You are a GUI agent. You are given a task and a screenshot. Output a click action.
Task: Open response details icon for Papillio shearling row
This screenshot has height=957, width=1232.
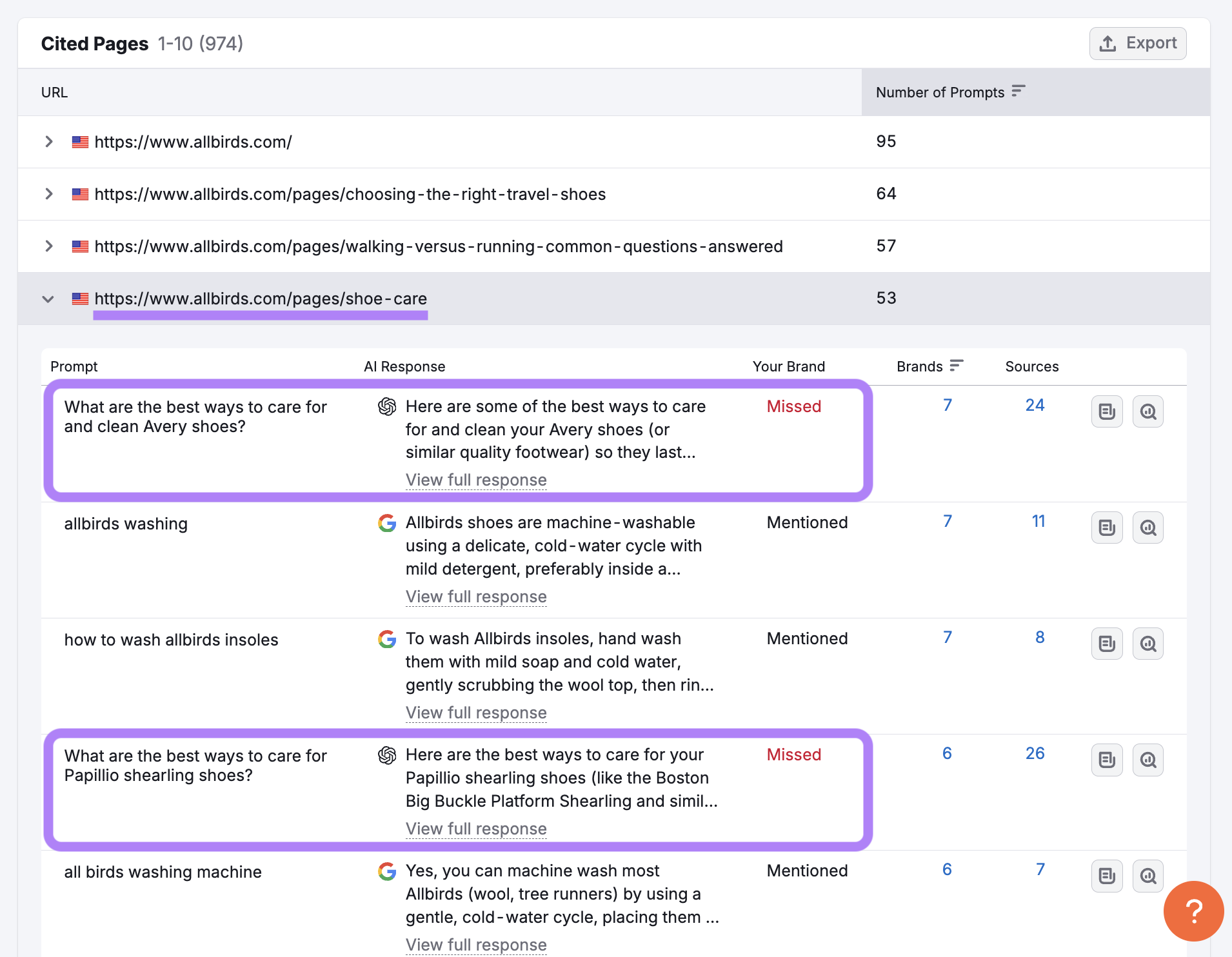(x=1107, y=760)
